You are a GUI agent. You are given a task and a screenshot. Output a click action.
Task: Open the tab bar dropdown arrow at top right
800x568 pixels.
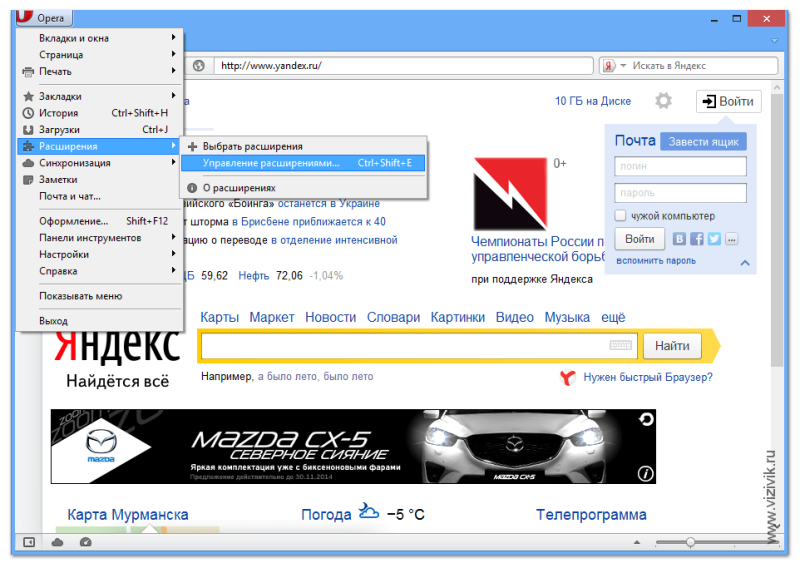(774, 40)
